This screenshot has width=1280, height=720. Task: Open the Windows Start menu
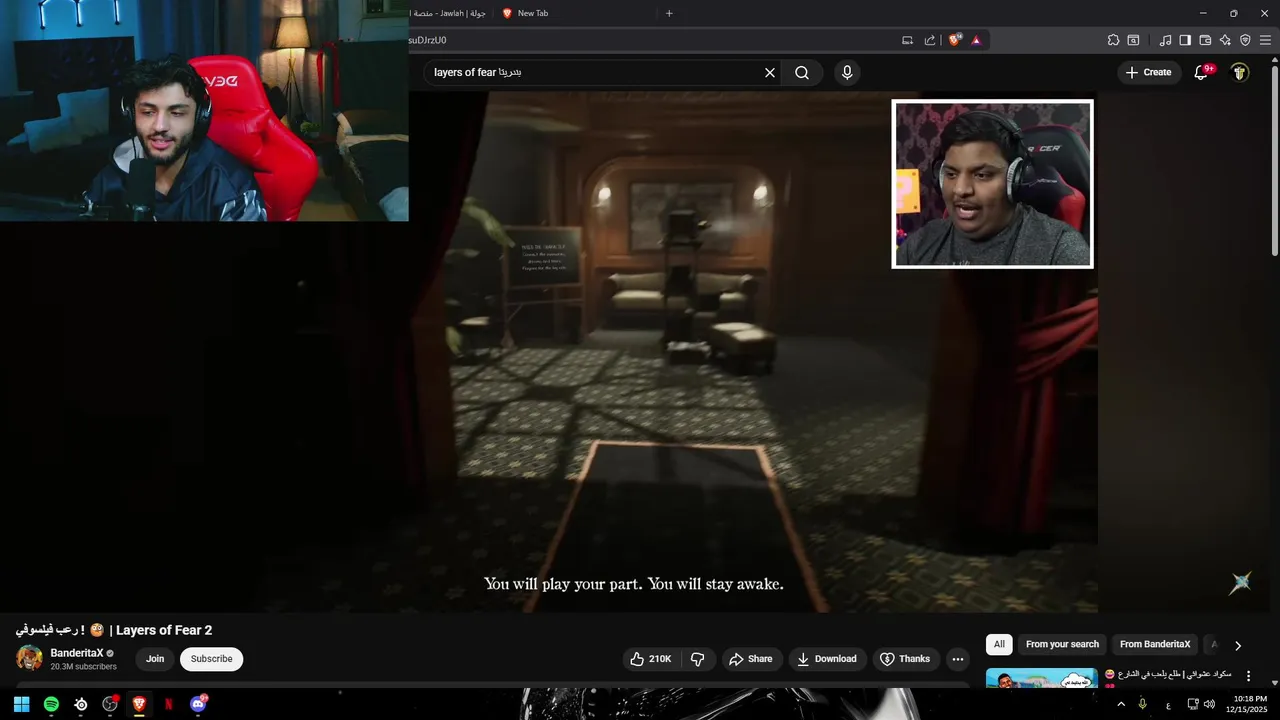coord(21,704)
